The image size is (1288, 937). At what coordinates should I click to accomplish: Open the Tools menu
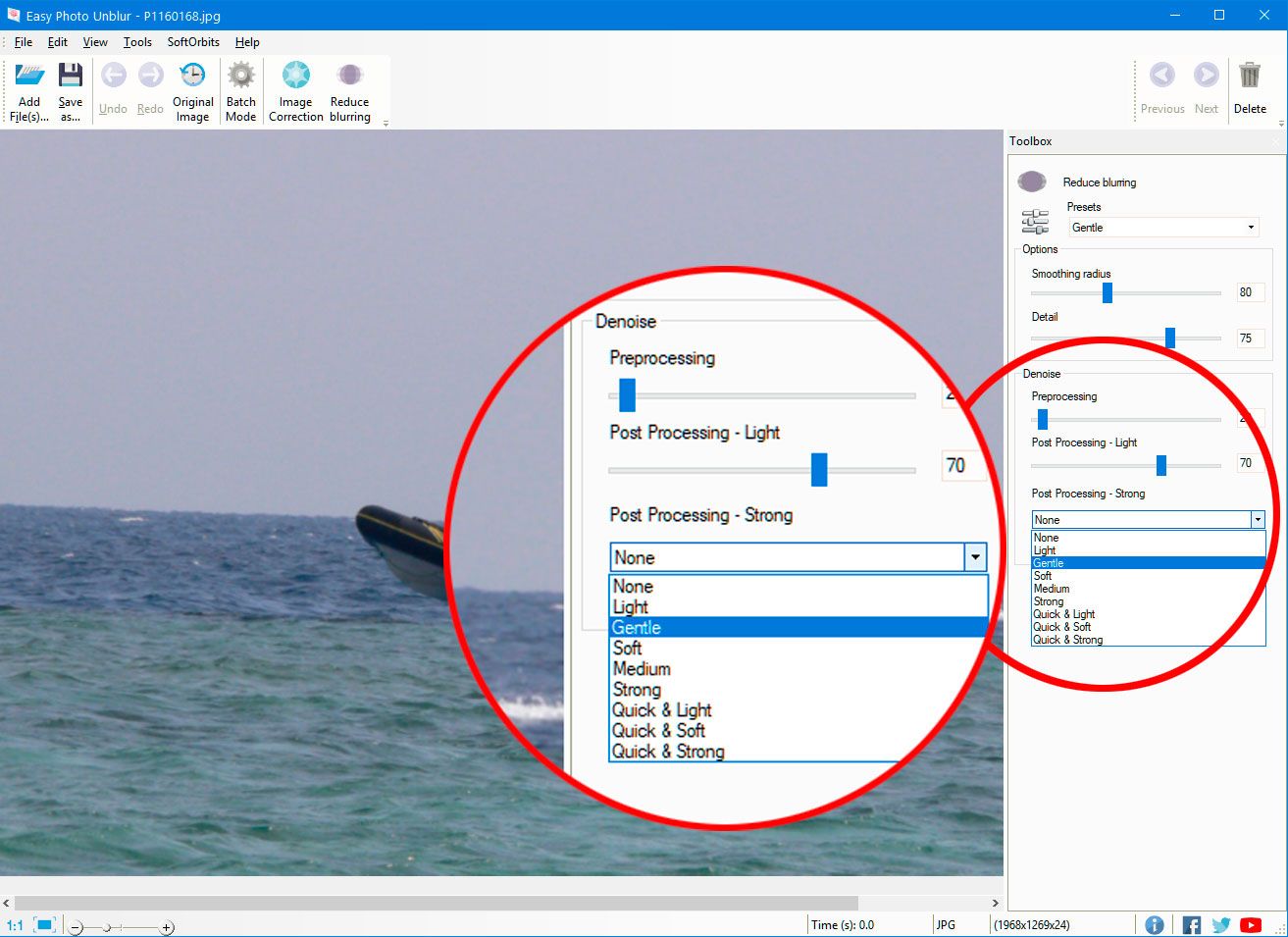click(137, 42)
